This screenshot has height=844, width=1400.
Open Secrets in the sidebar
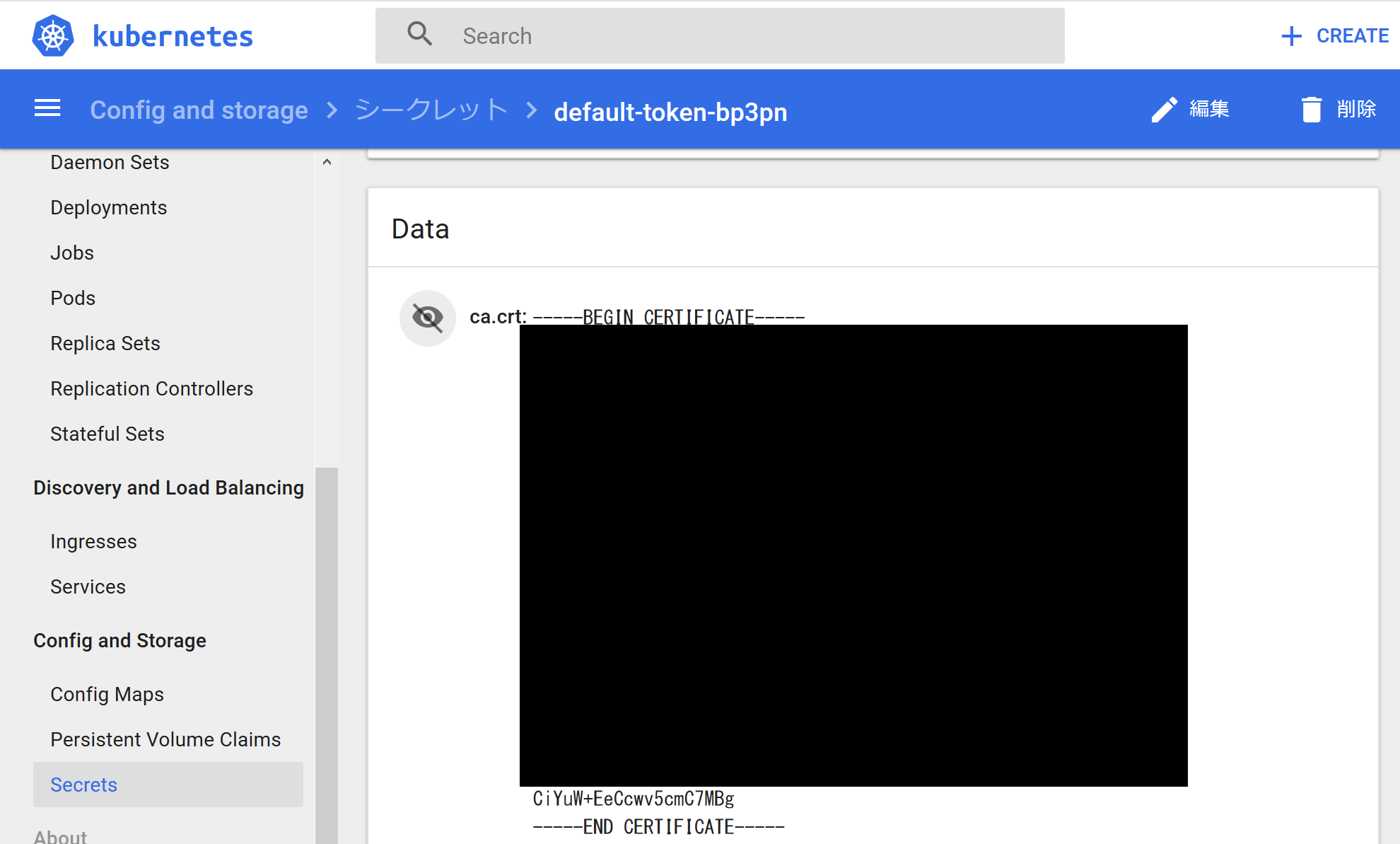point(83,785)
